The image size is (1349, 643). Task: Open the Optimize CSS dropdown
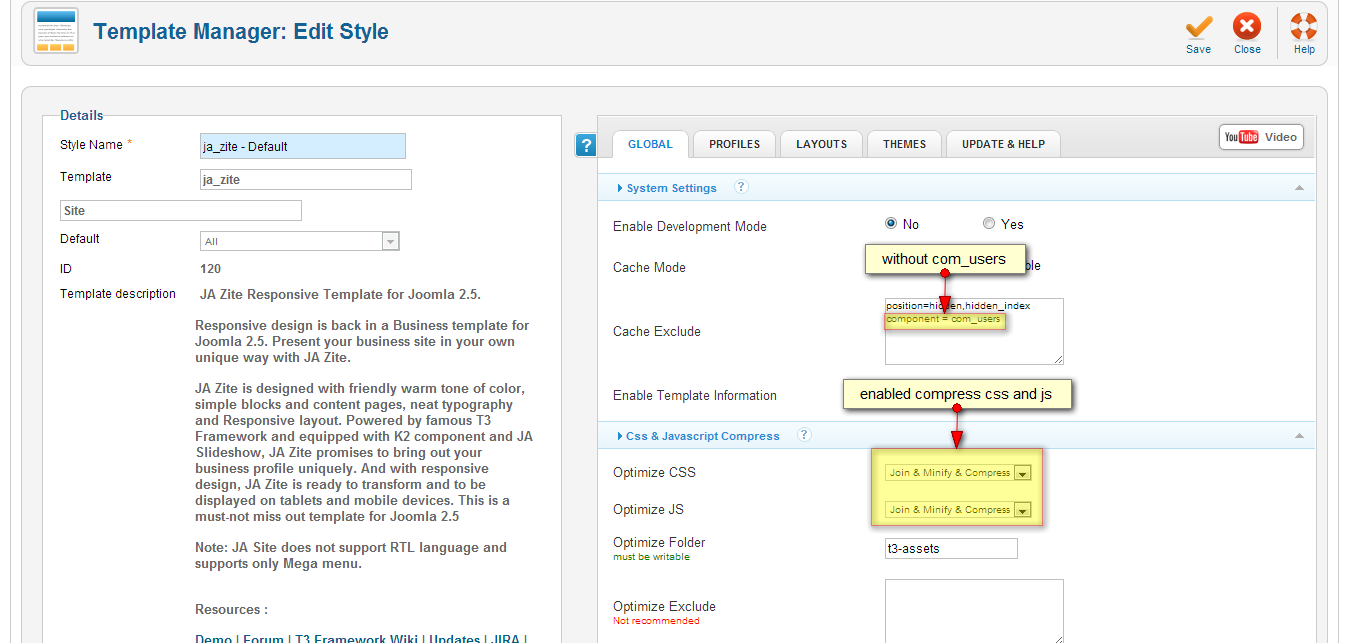click(x=958, y=473)
